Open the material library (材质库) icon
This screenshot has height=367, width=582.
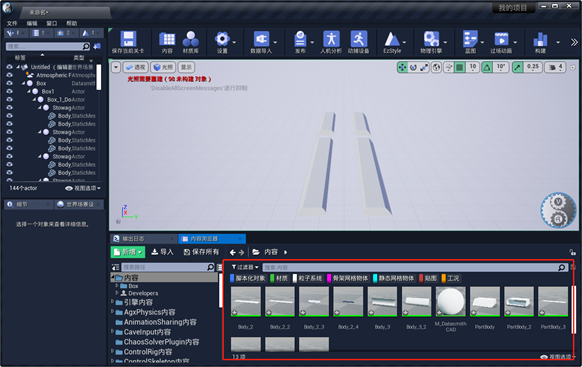[x=191, y=39]
